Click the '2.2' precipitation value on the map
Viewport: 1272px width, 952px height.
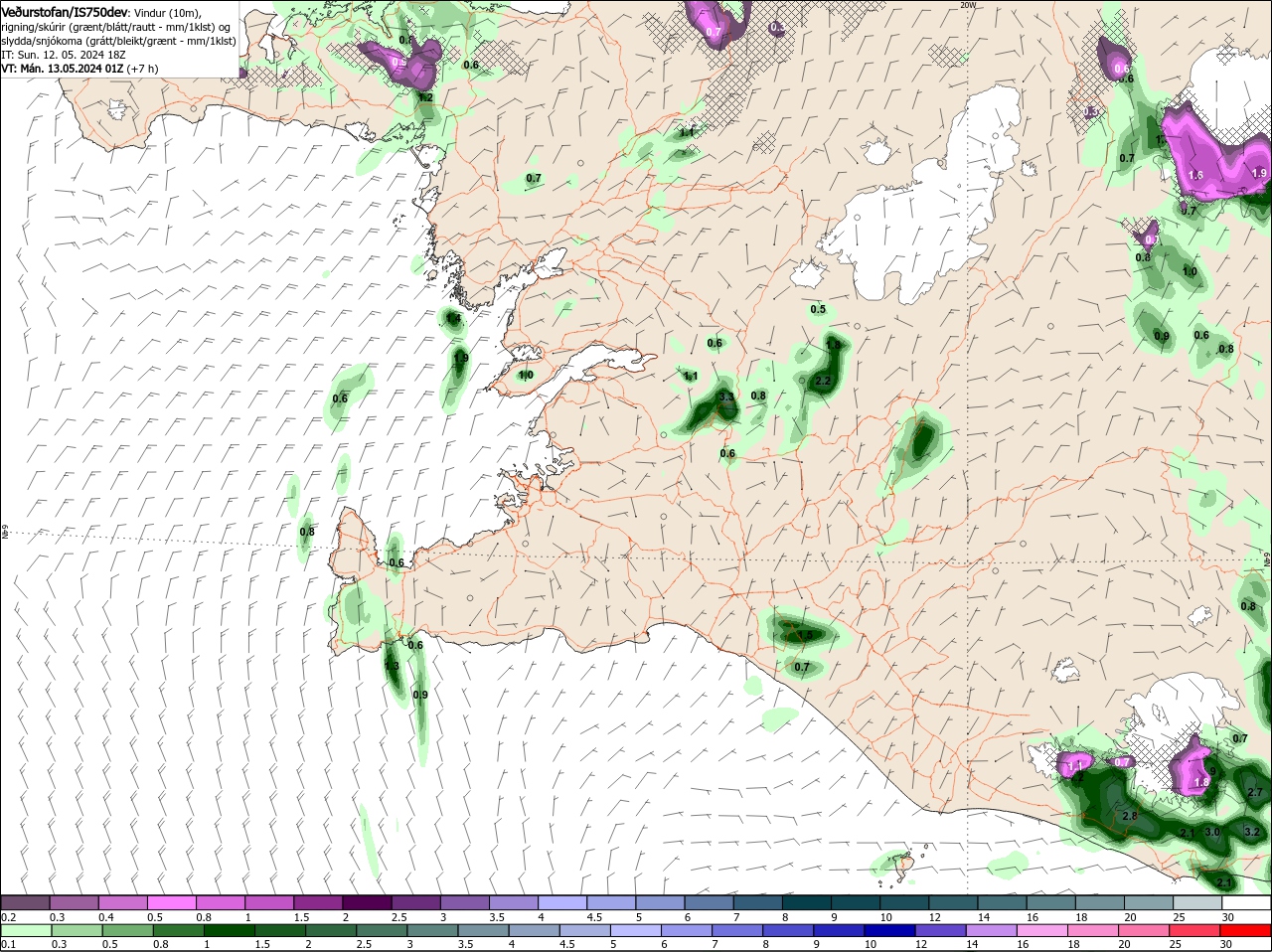[823, 382]
